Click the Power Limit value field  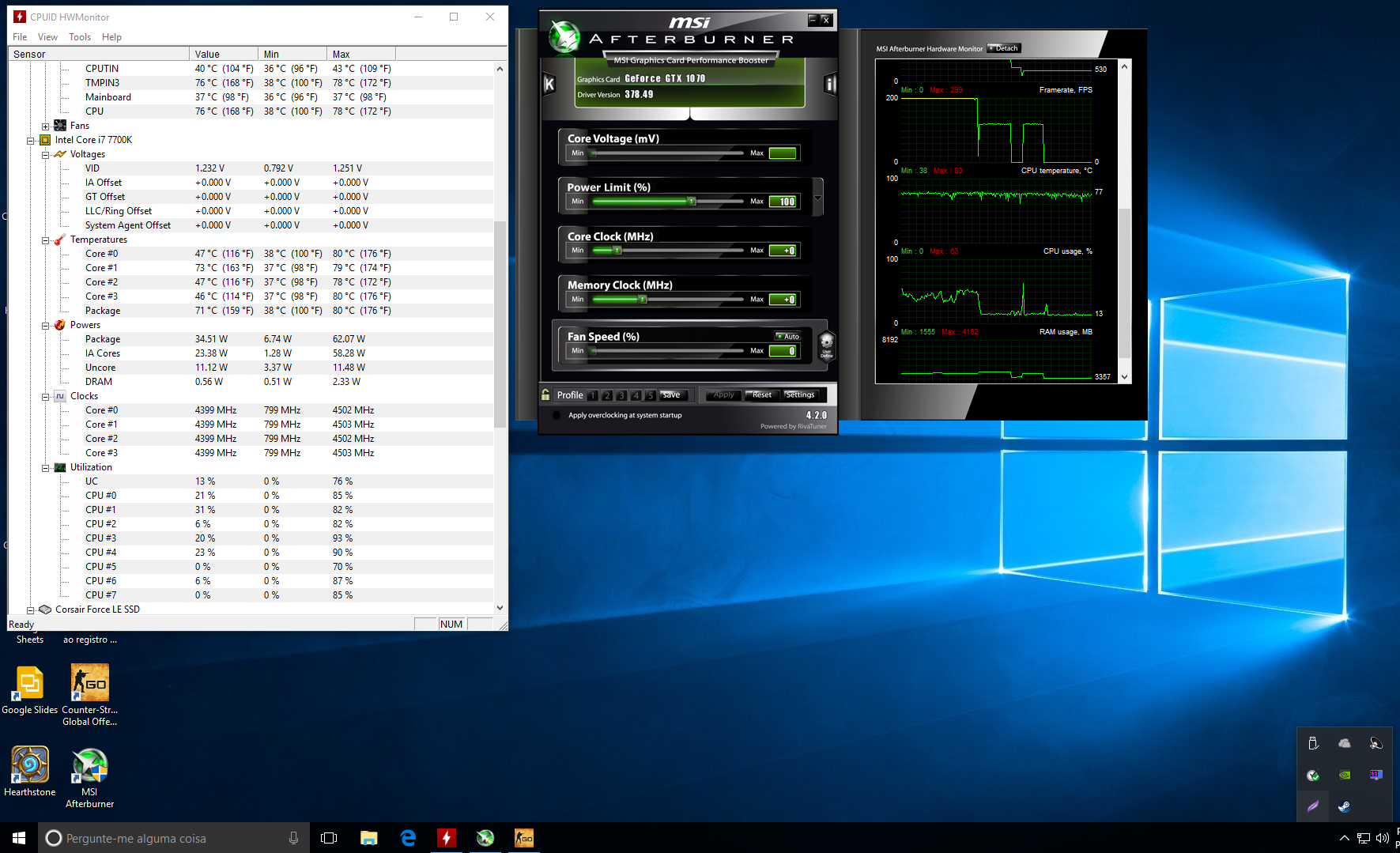point(783,202)
